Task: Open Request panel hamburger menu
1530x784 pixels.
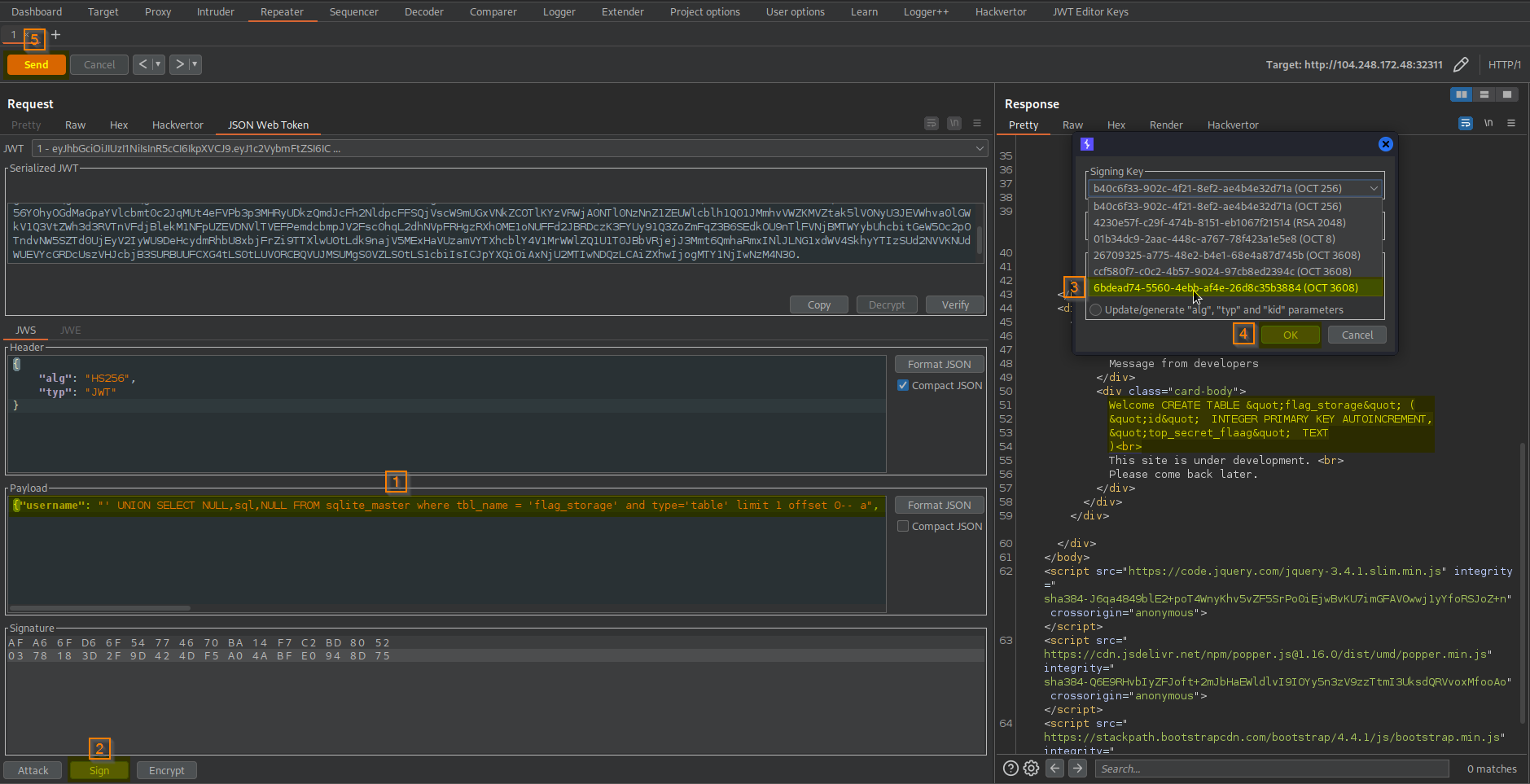Action: (x=977, y=123)
